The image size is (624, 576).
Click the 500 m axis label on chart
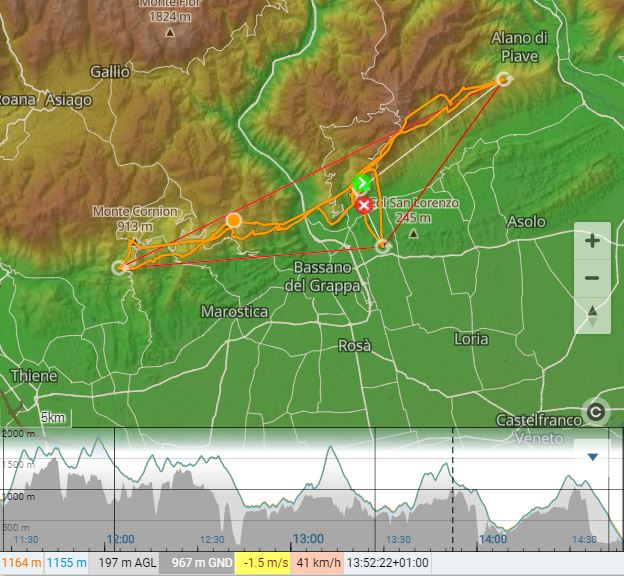tap(16, 528)
